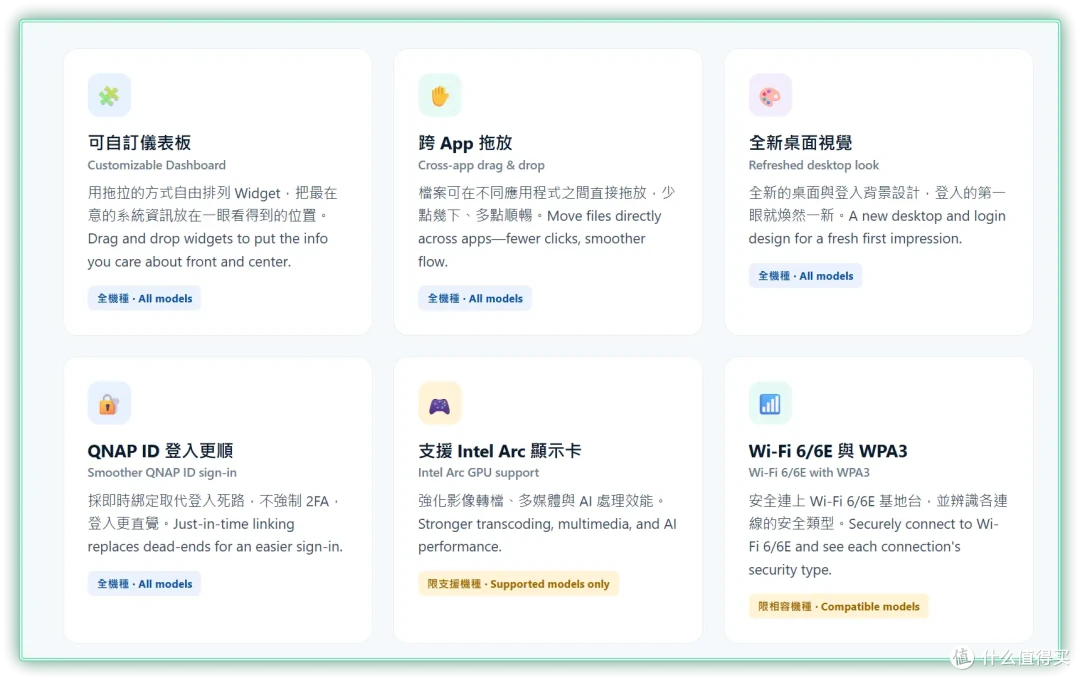Click the Customizable Dashboard subtitle
Viewport: 1080px width, 680px height.
pos(156,165)
